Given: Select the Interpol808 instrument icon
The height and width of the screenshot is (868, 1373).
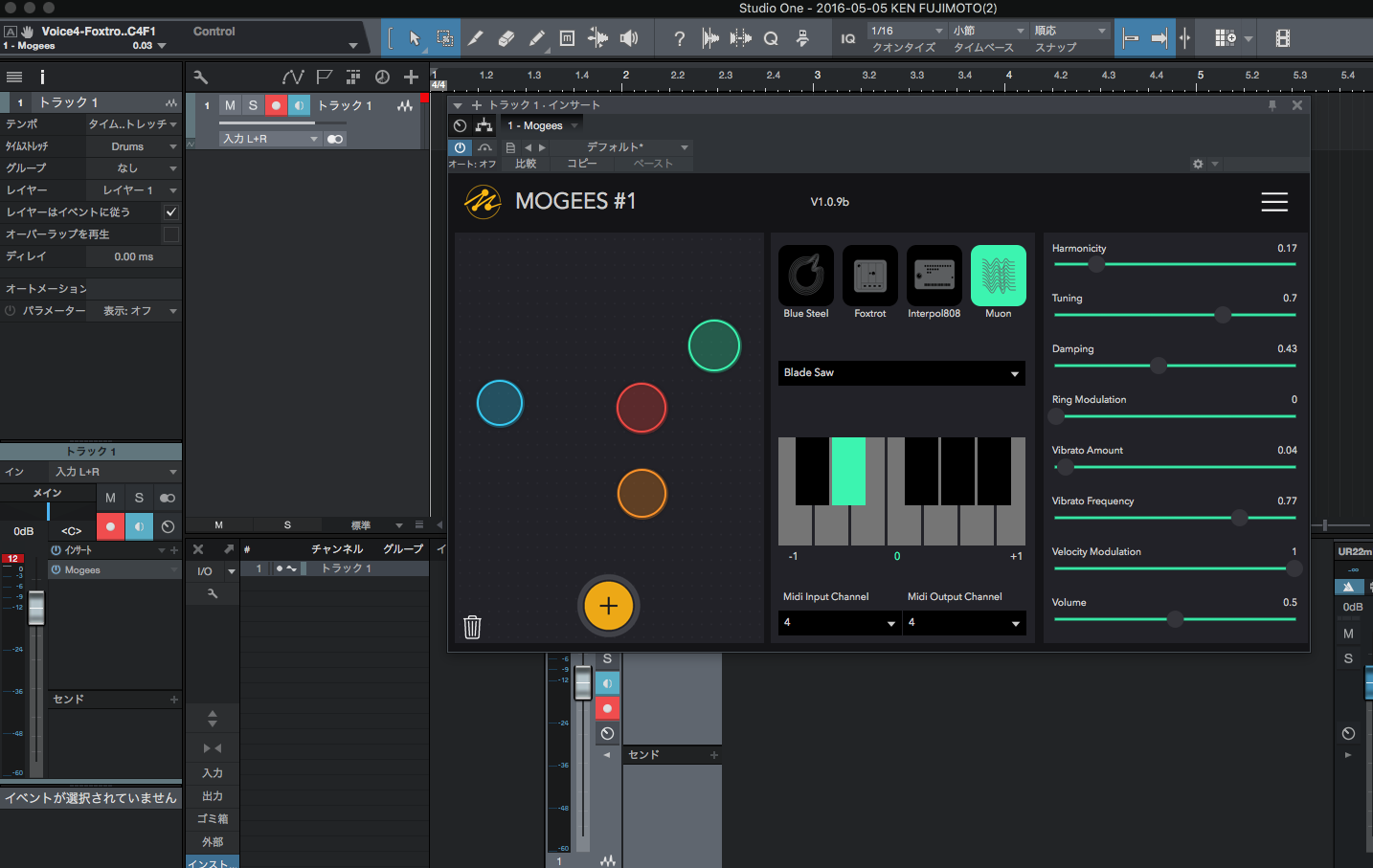Looking at the screenshot, I should [934, 276].
